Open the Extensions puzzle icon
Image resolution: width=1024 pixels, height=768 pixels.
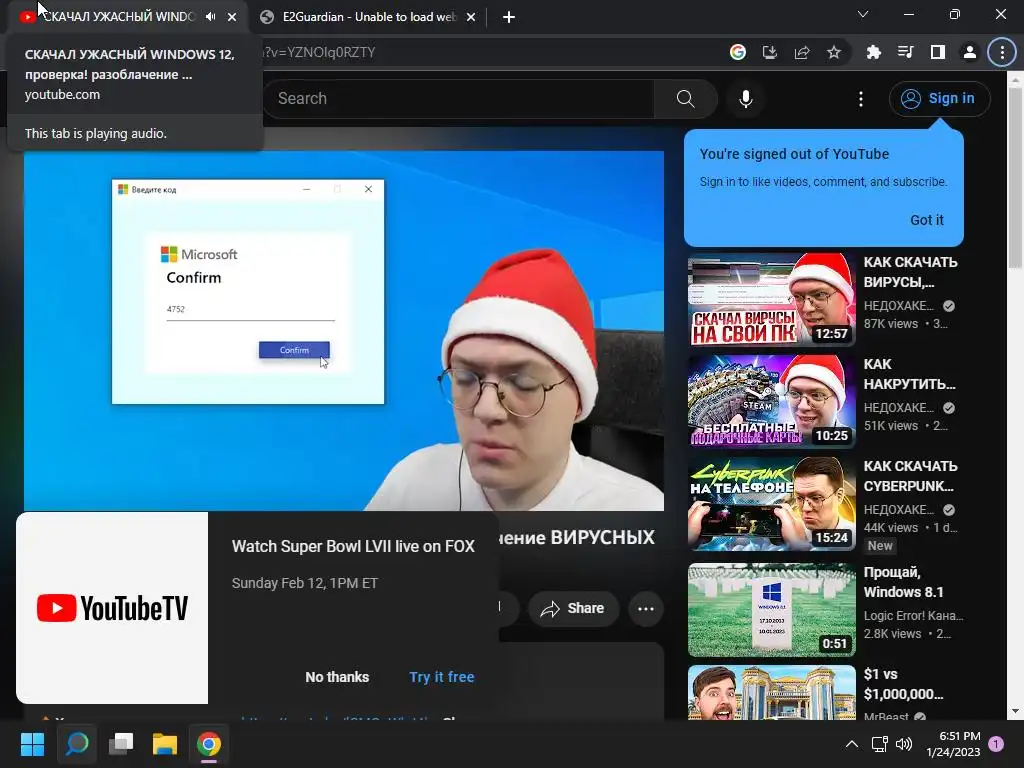coord(873,52)
